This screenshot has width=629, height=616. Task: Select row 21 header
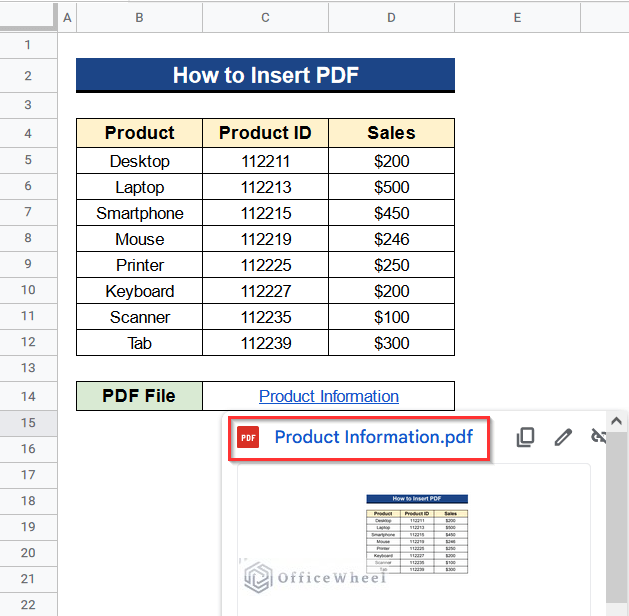[28, 580]
